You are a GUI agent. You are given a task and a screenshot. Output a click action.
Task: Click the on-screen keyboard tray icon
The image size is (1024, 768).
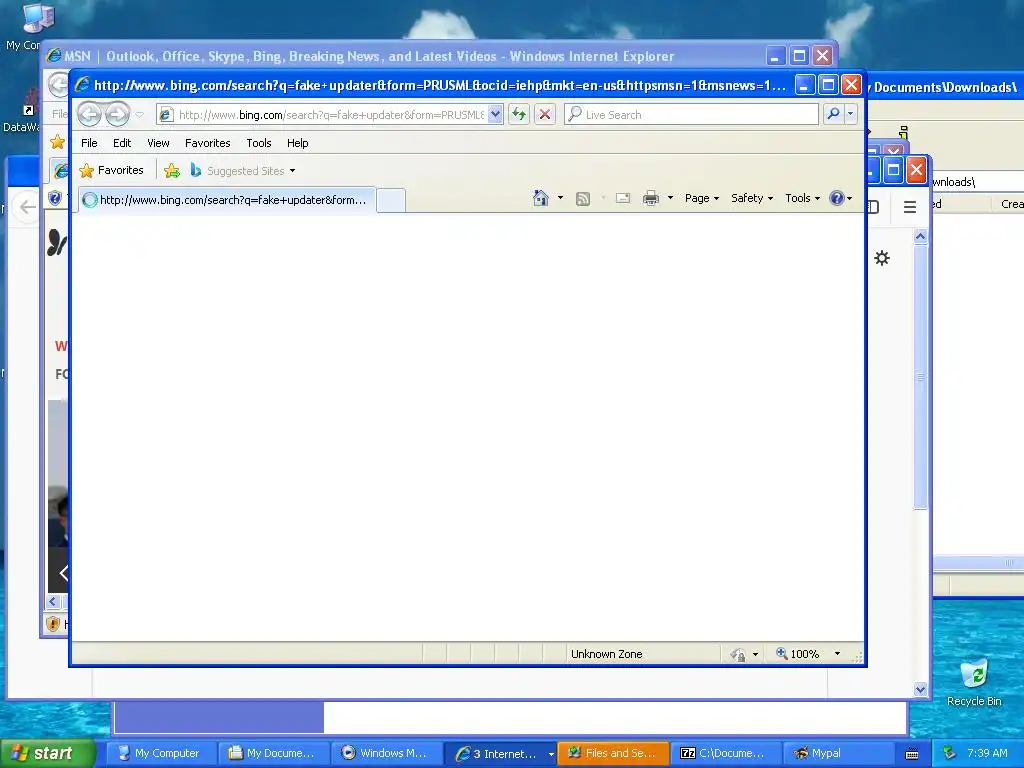pos(912,754)
